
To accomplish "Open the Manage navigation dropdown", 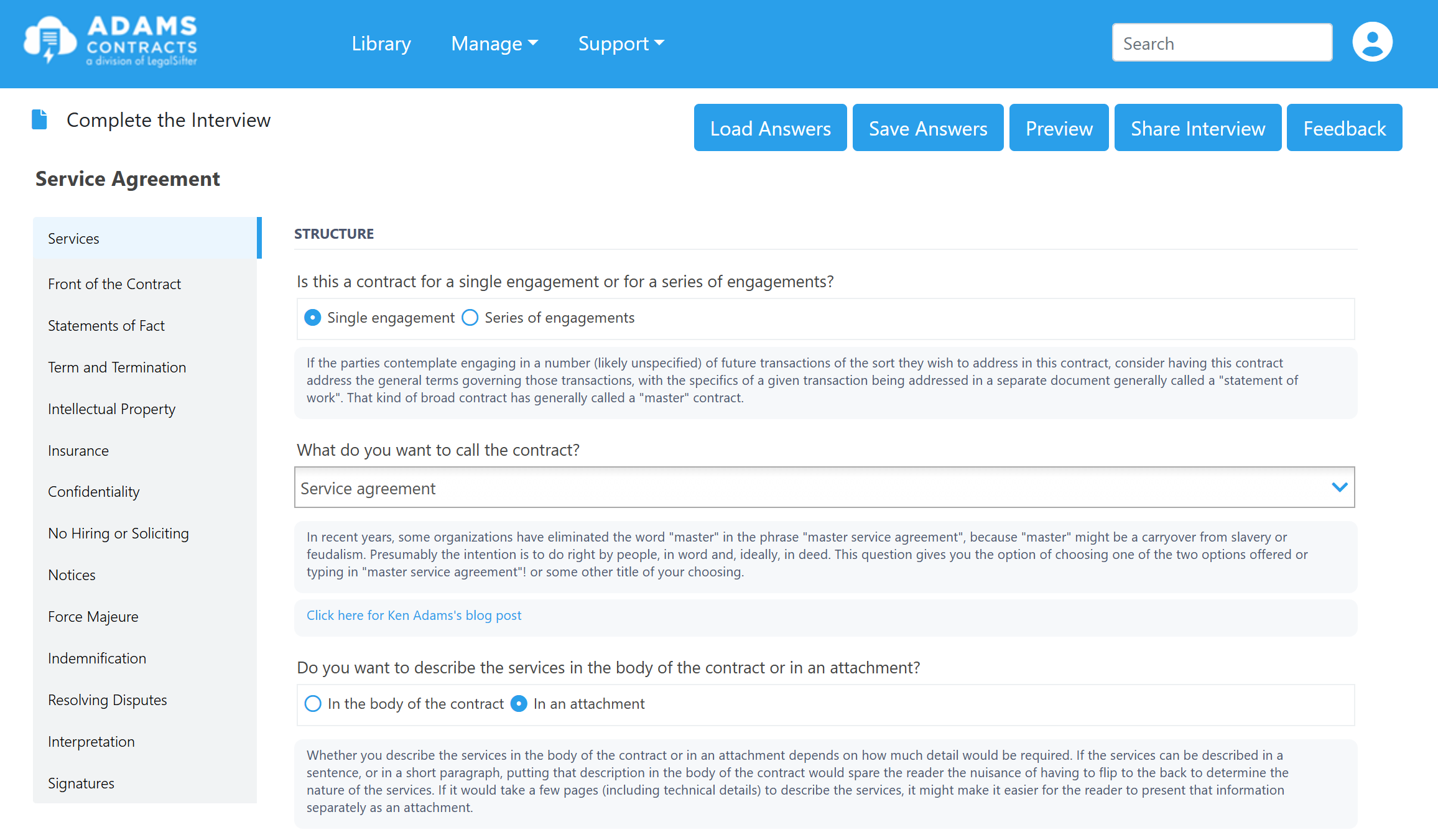I will [491, 43].
